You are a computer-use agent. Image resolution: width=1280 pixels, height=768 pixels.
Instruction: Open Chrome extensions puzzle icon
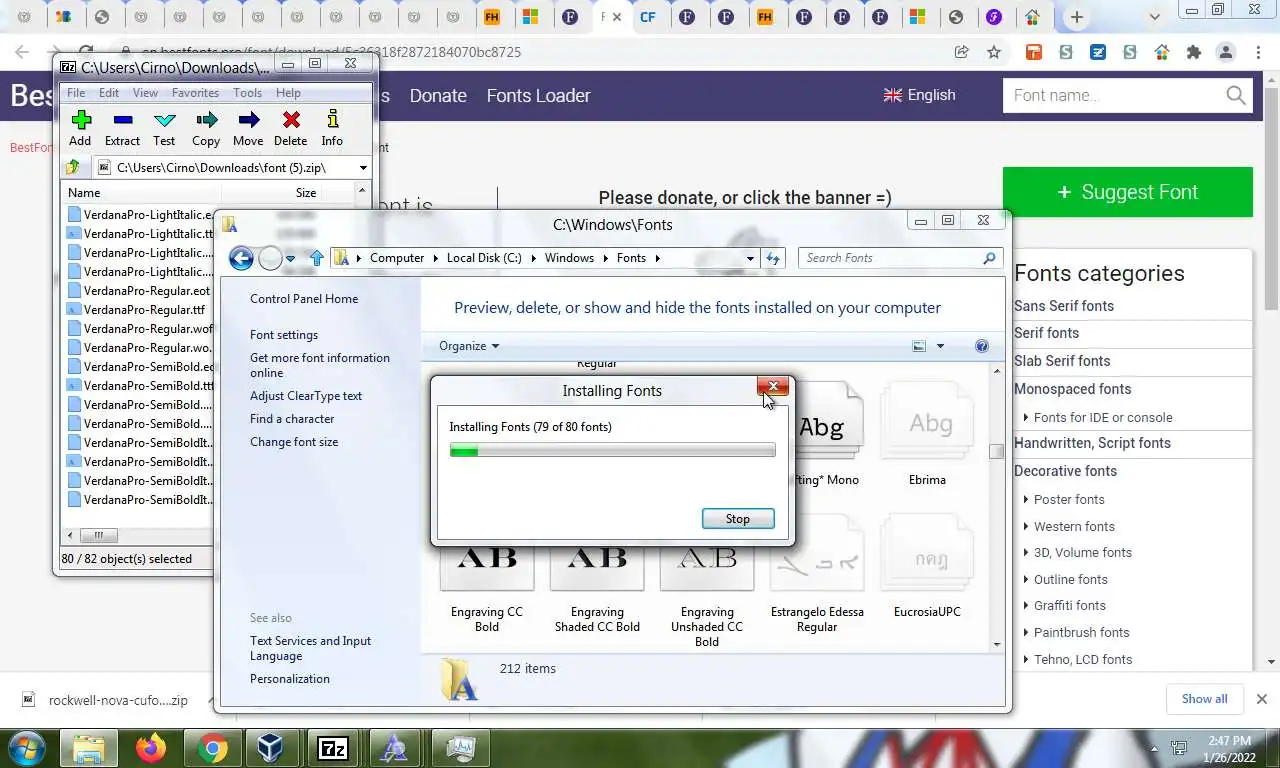[x=1193, y=52]
